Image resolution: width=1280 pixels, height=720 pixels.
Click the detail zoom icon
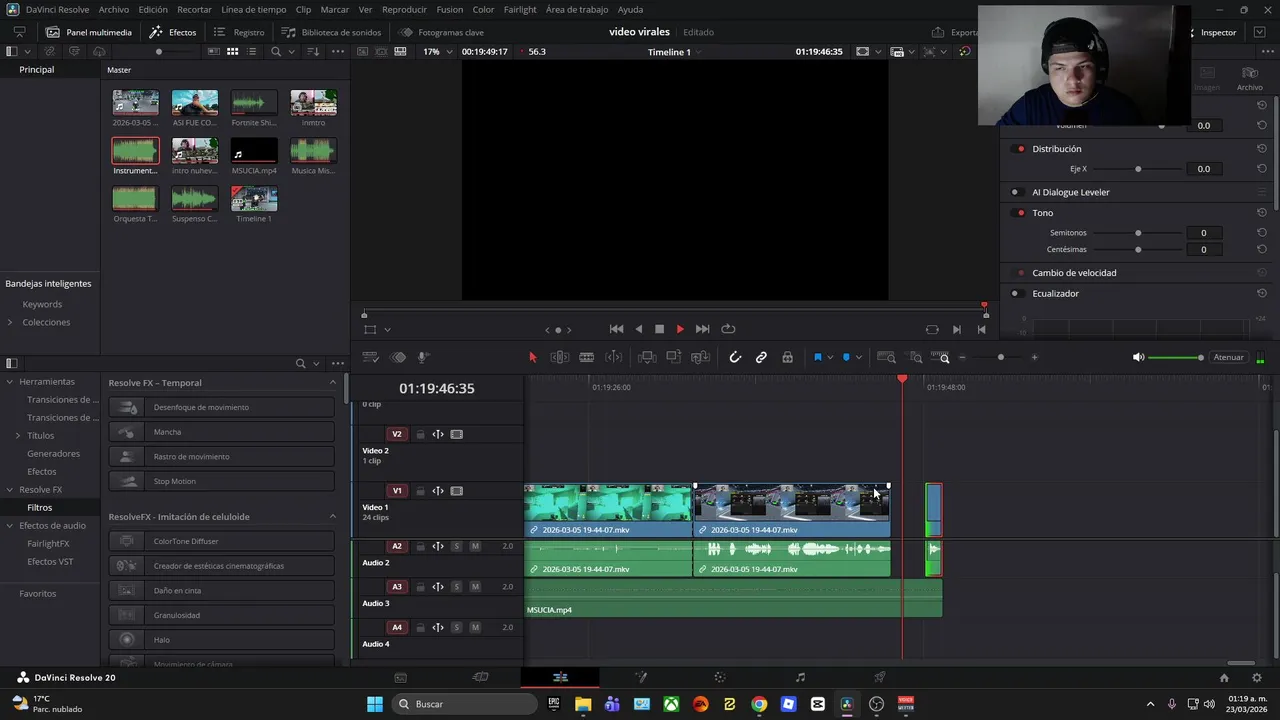(x=915, y=357)
